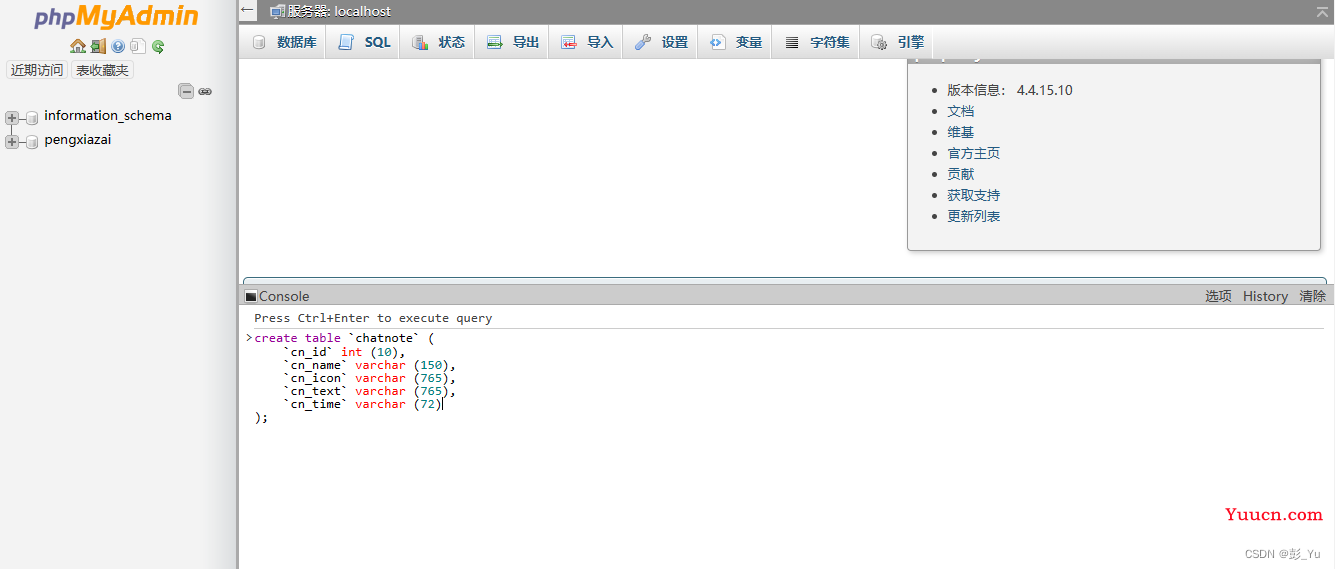Click the `cn_time` column in the query
Viewport: 1335px width, 569px height.
tap(315, 404)
